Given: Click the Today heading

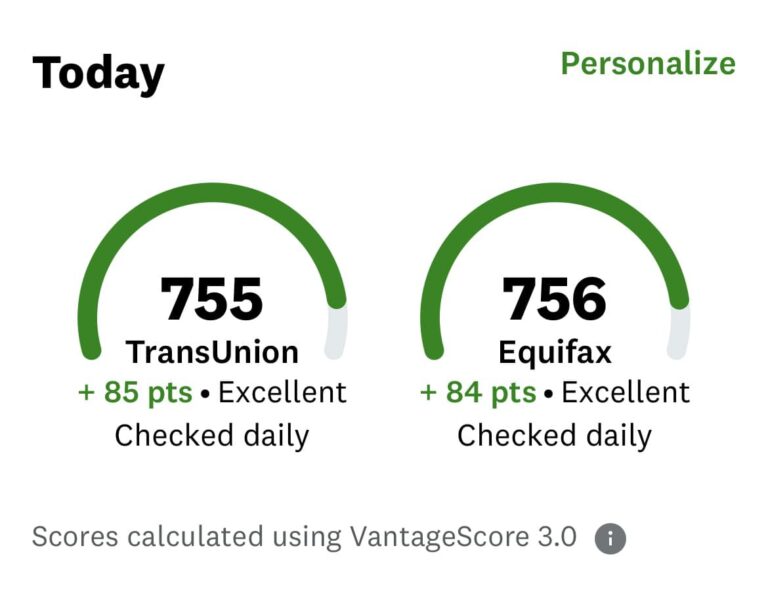Looking at the screenshot, I should (98, 73).
